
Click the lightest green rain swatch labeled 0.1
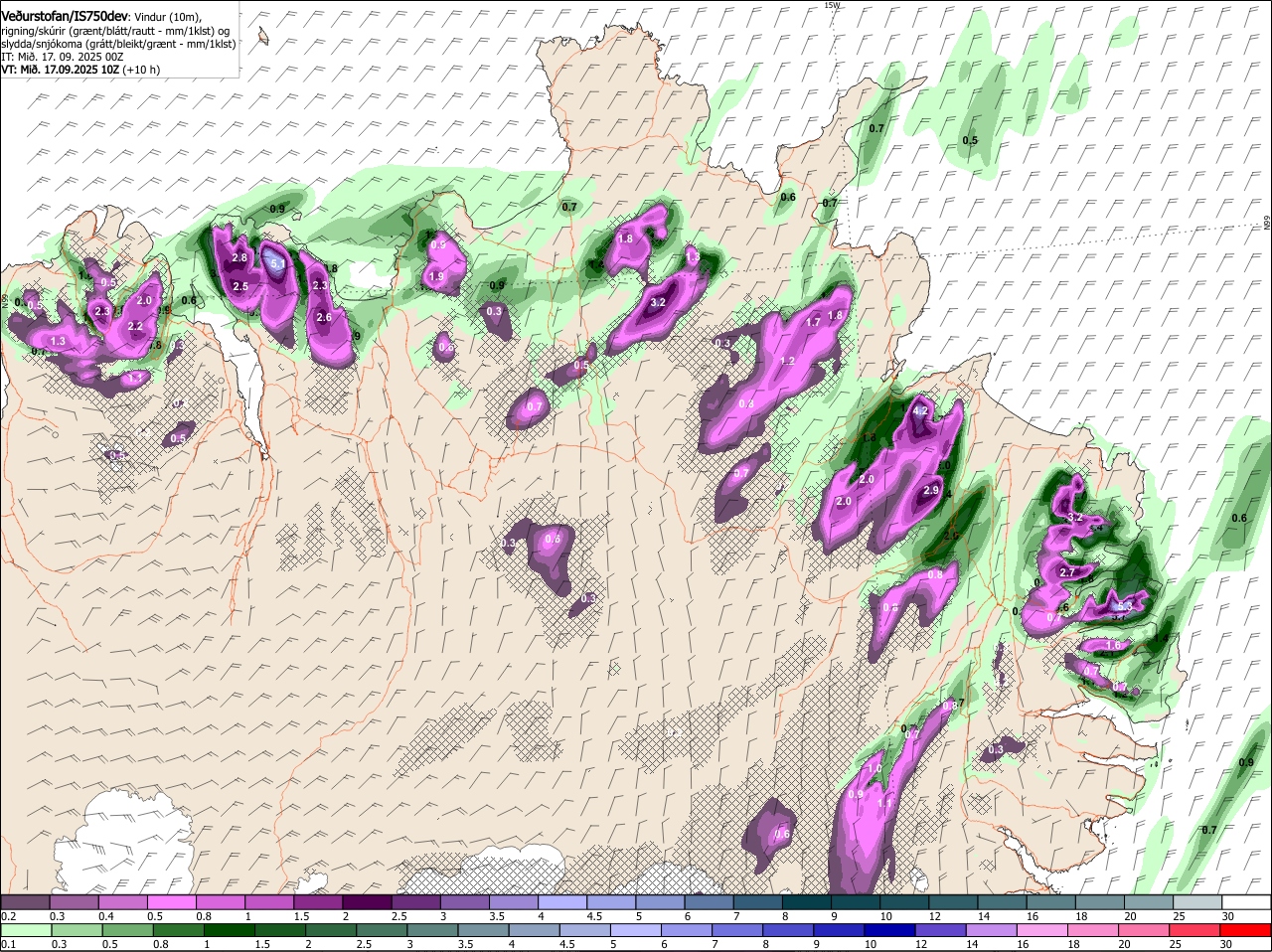[x=25, y=930]
